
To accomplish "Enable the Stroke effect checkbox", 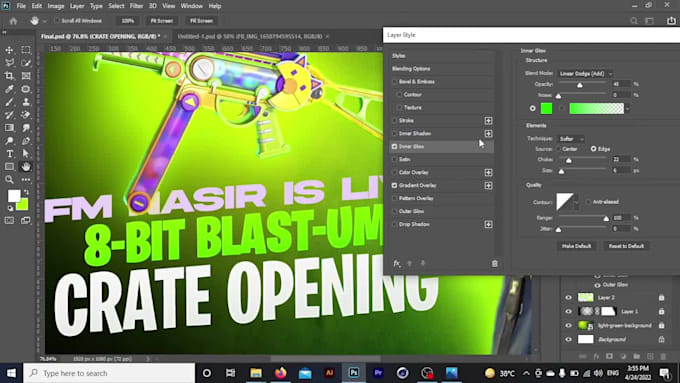I will [x=394, y=121].
